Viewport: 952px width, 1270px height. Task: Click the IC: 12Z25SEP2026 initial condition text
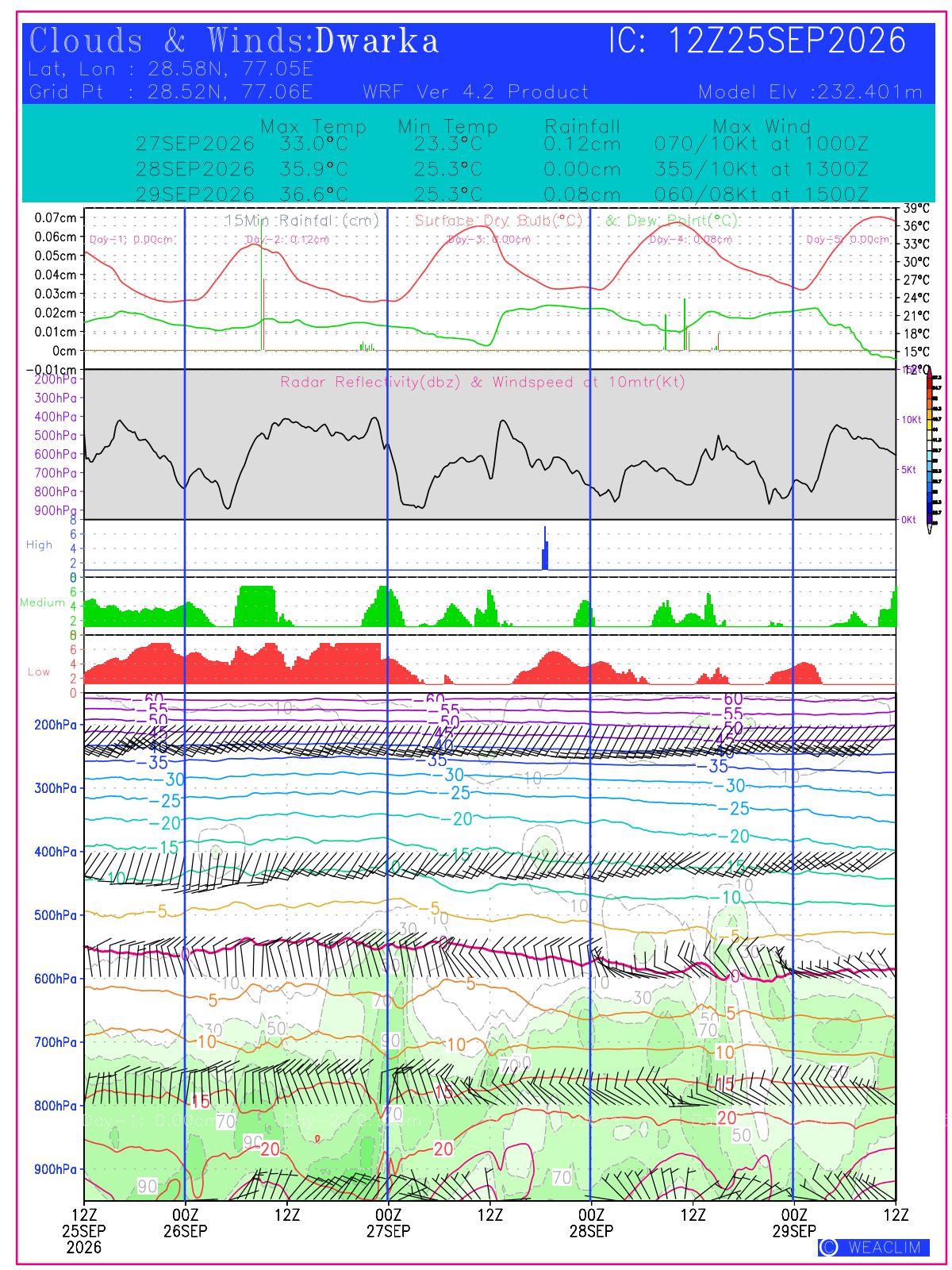757,40
